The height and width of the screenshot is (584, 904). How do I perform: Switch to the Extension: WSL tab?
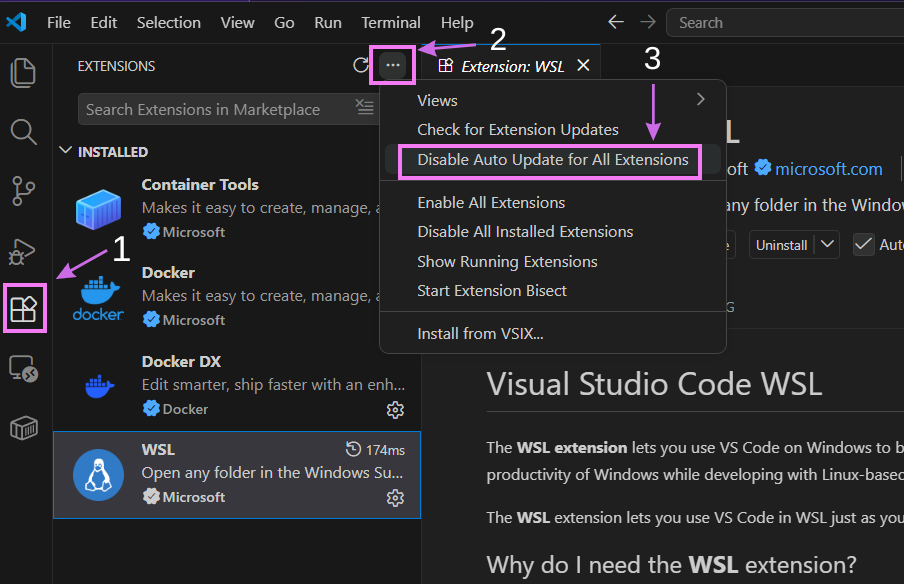click(x=513, y=66)
